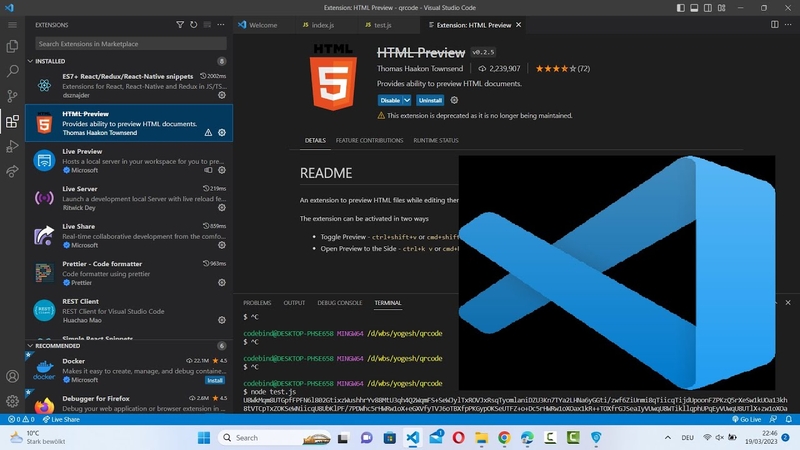
Task: Toggle Go Live server in status bar
Action: pyautogui.click(x=746, y=419)
